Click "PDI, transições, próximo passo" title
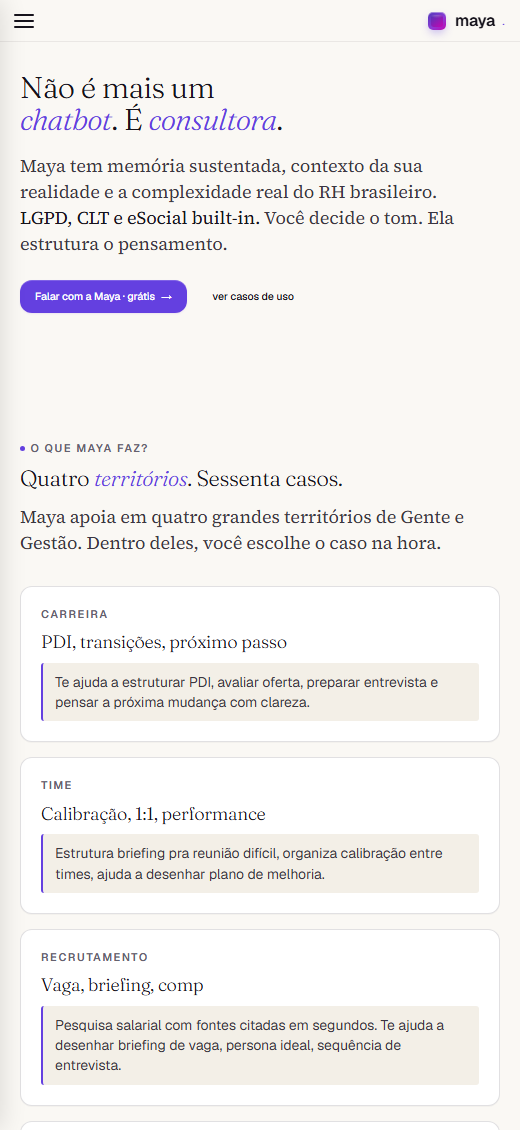The height and width of the screenshot is (1130, 520). (164, 642)
